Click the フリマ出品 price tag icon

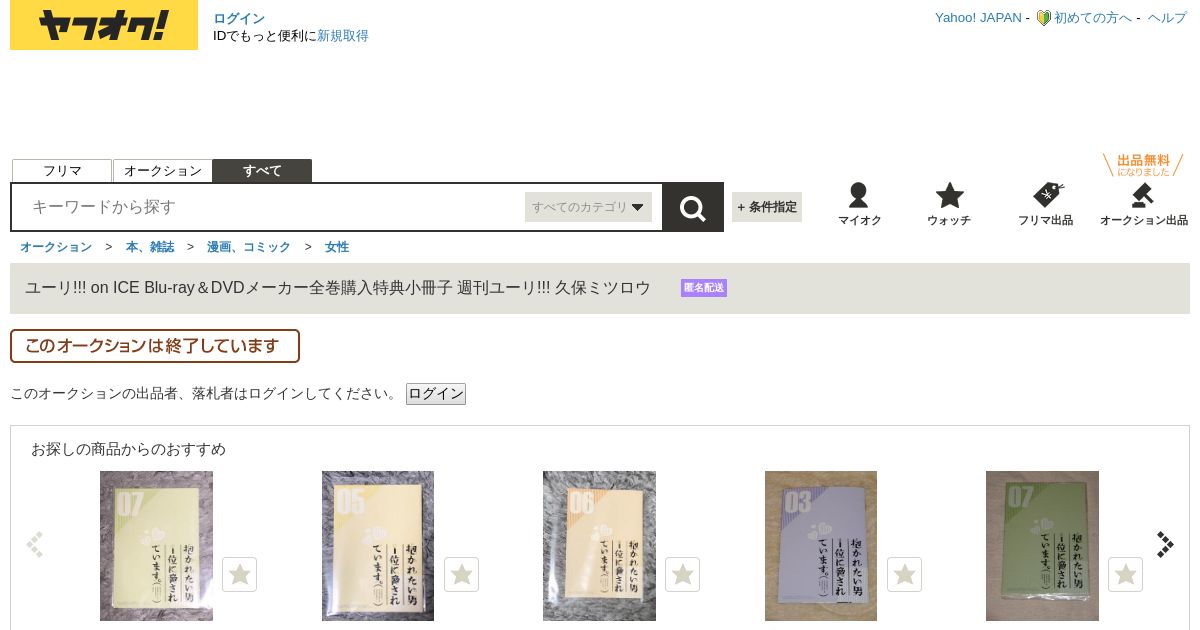1047,195
